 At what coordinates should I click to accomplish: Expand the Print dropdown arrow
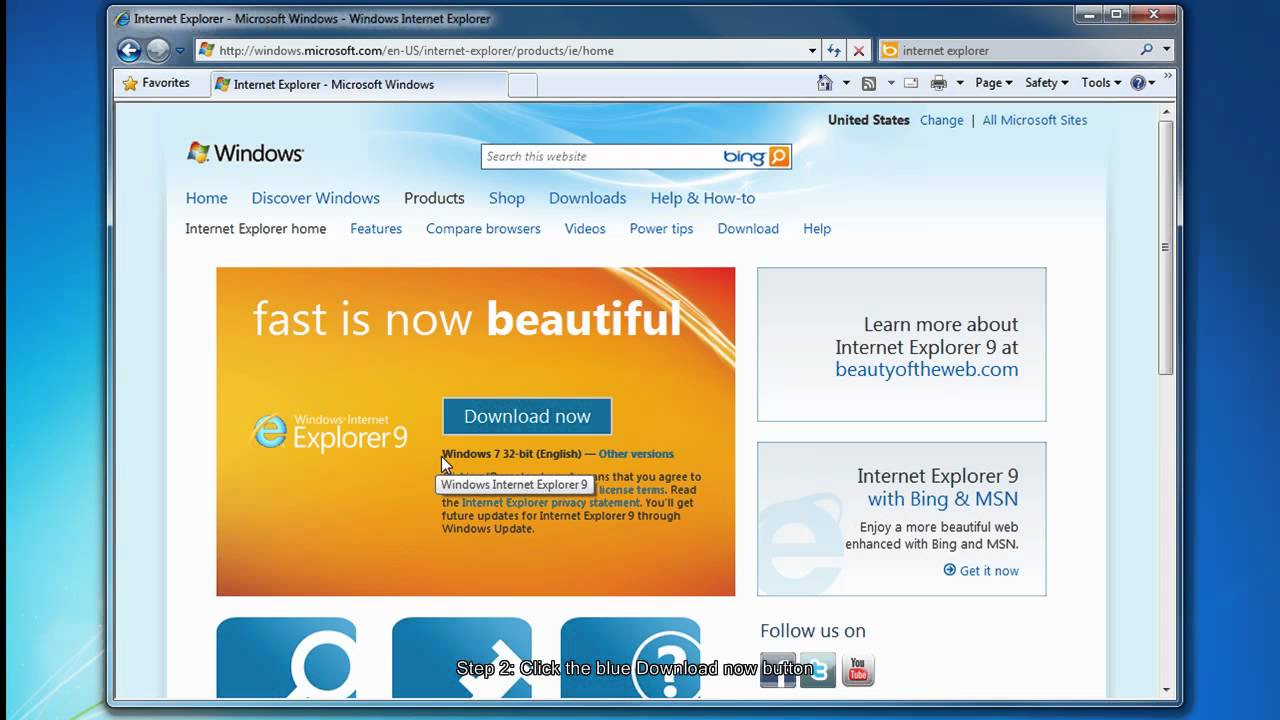(960, 83)
